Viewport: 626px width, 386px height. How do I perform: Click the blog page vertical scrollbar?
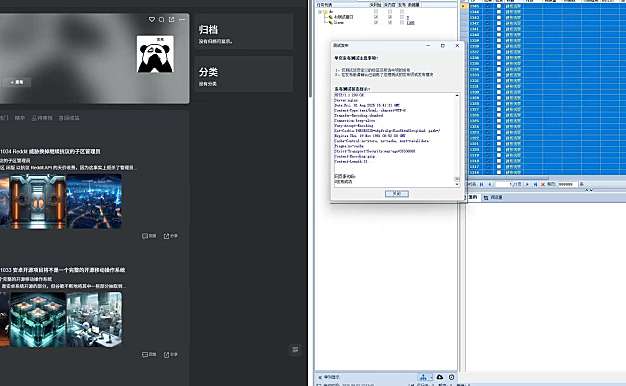click(310, 48)
